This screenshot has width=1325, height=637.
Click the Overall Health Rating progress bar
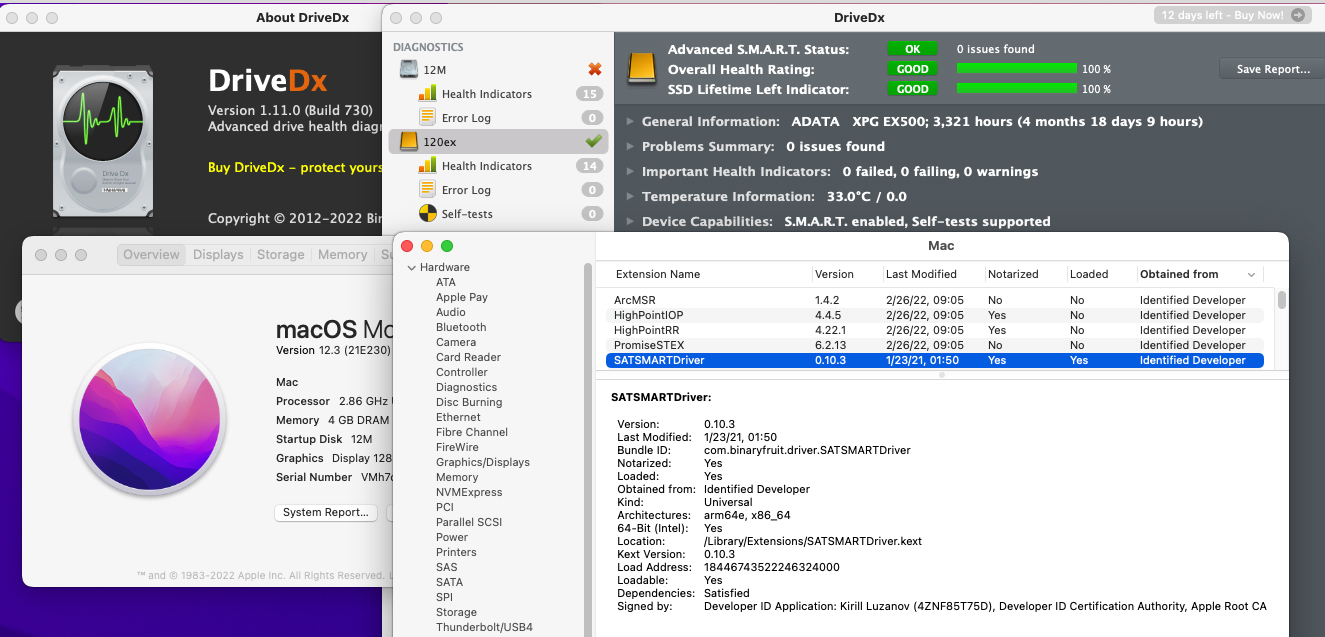click(x=1017, y=69)
